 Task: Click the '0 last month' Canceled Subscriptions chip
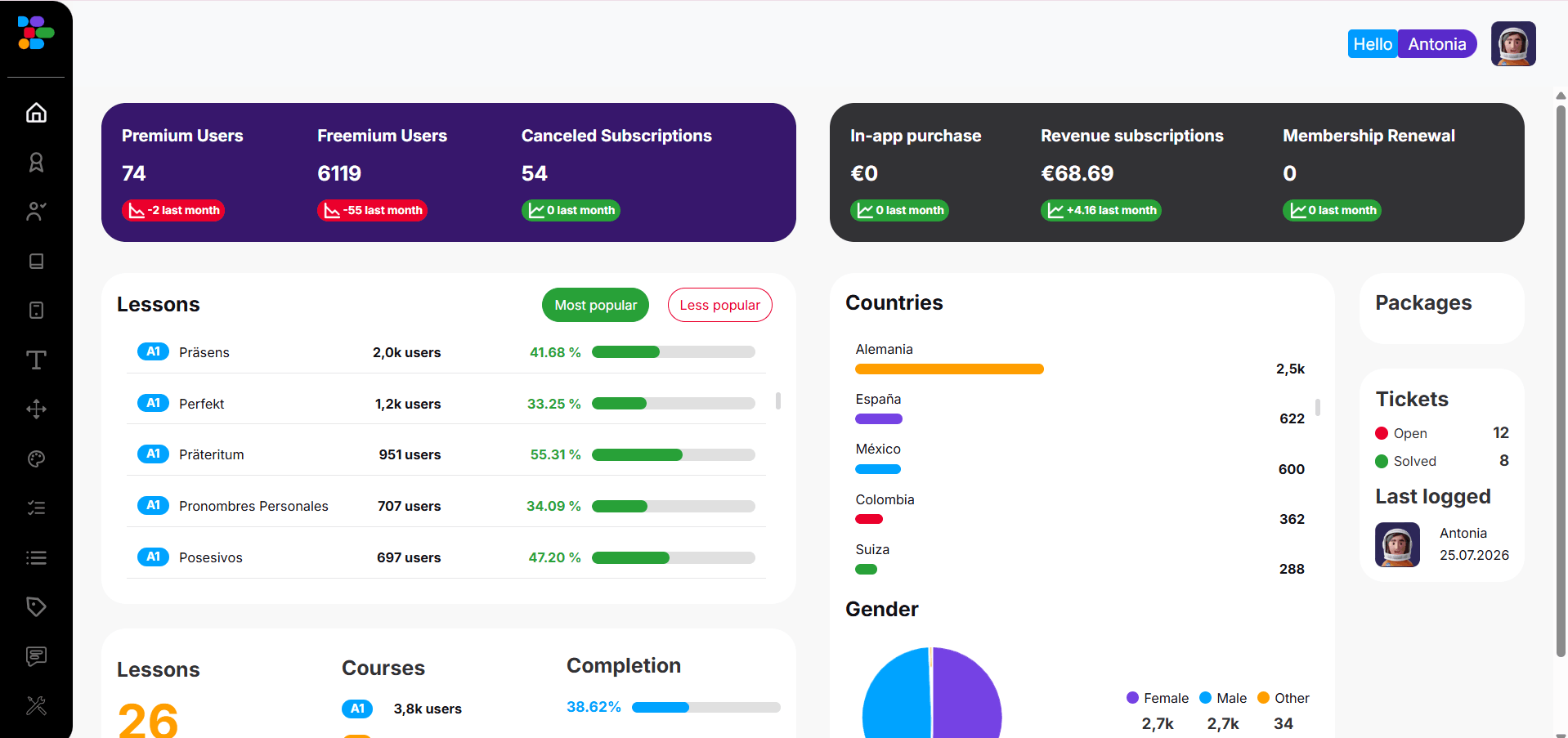coord(571,210)
